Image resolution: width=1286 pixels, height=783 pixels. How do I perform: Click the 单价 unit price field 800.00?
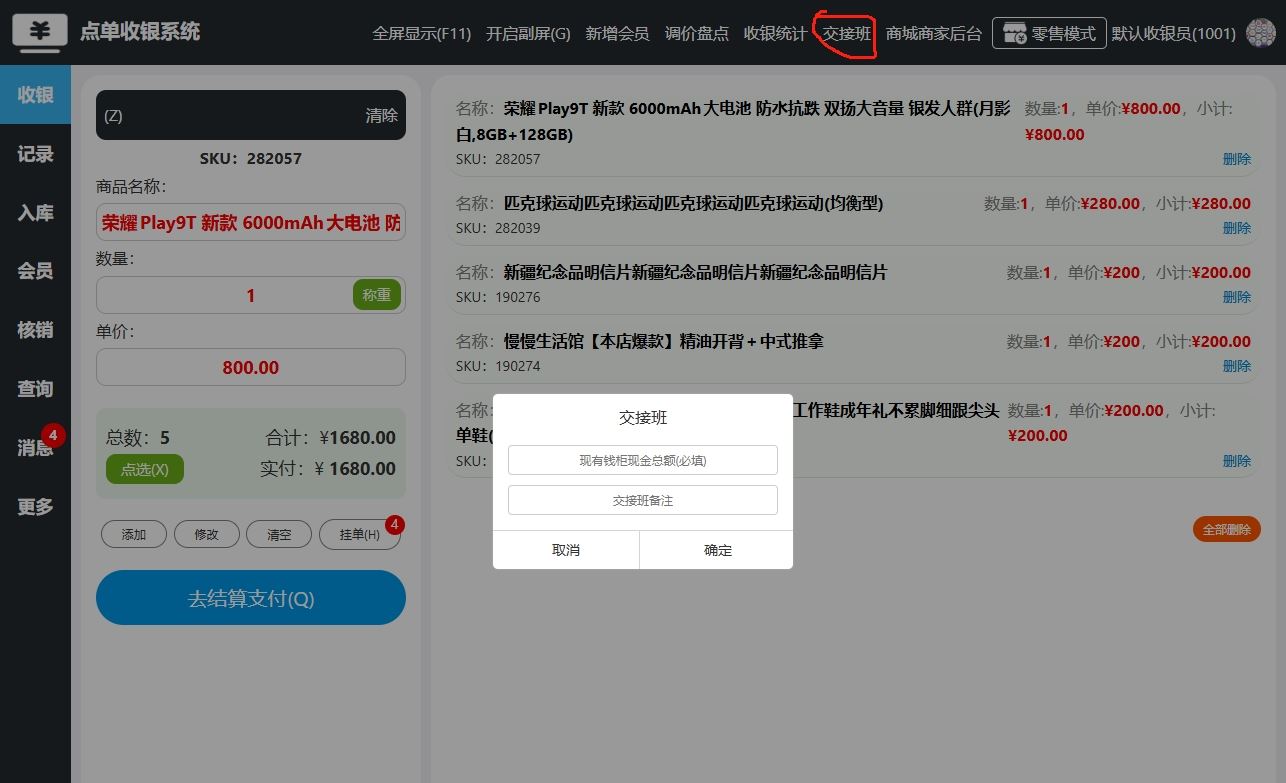click(x=251, y=367)
